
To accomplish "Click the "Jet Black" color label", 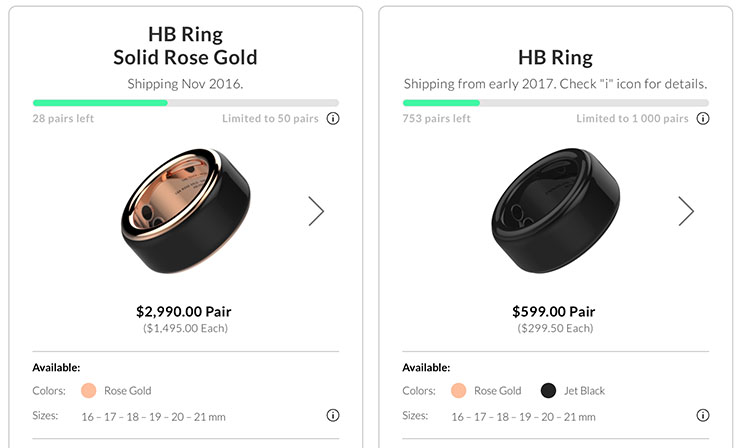I will [x=584, y=391].
